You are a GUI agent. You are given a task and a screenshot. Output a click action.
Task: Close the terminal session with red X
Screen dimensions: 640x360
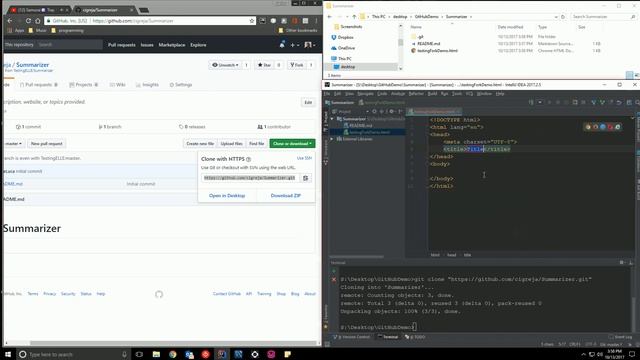(x=334, y=280)
